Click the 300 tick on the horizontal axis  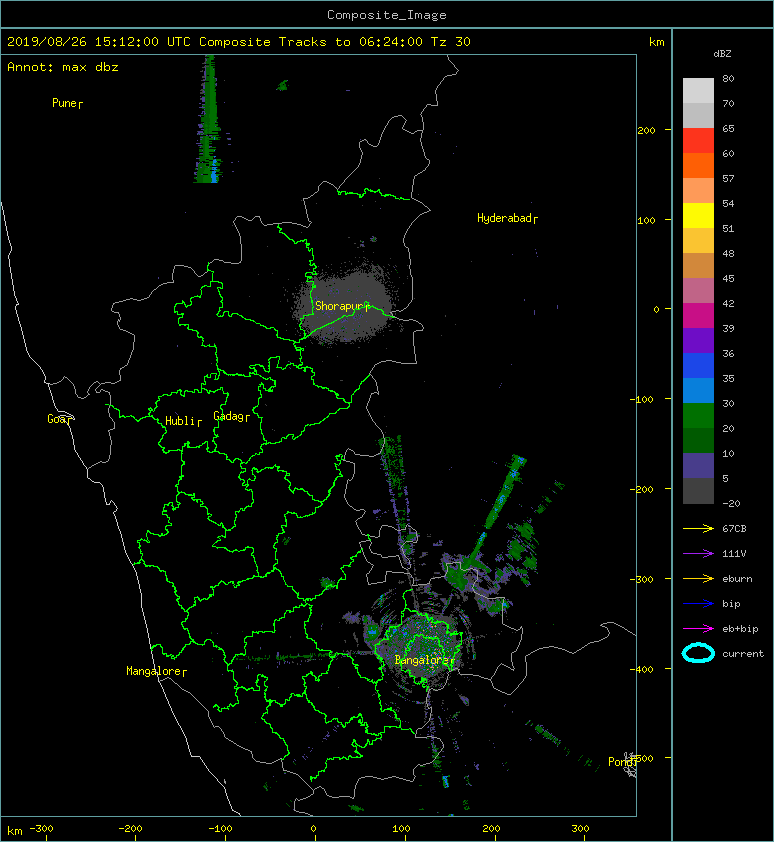pyautogui.click(x=581, y=829)
